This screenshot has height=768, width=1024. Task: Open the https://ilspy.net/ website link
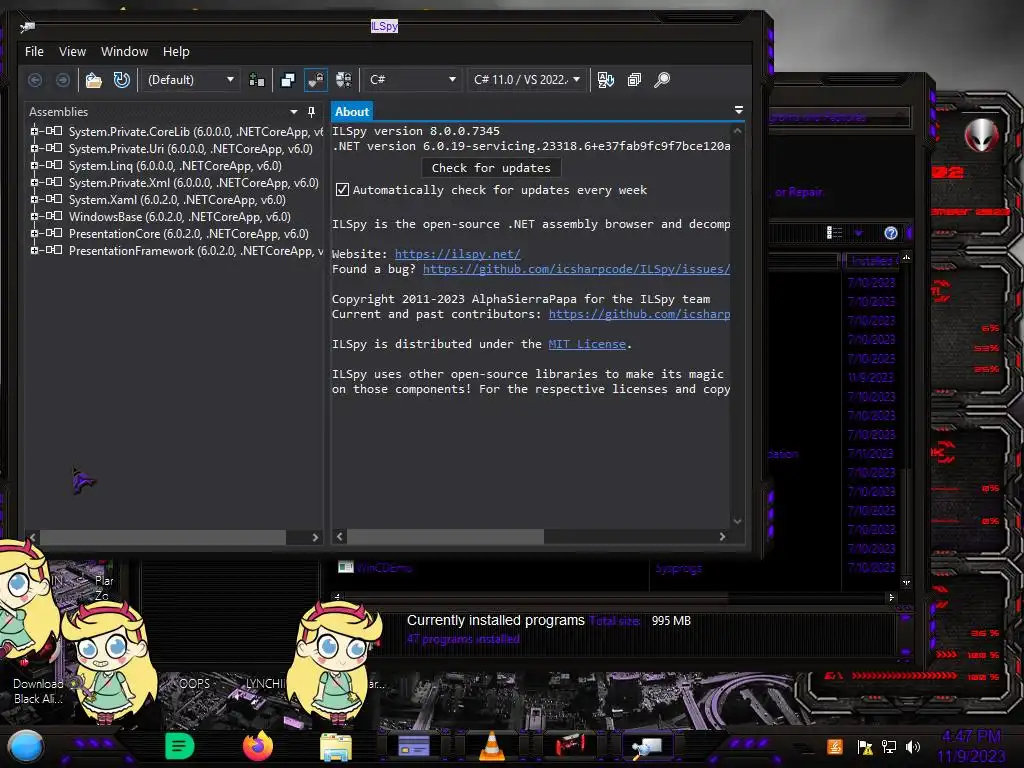click(x=457, y=254)
